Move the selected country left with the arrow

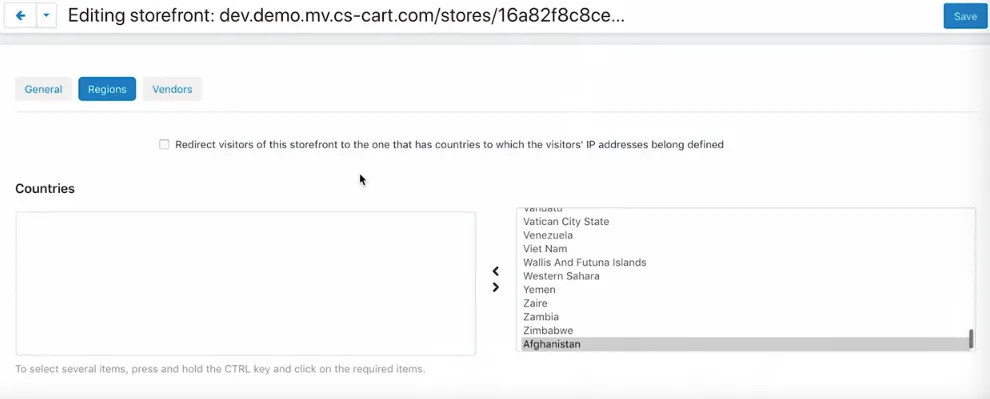pos(496,271)
